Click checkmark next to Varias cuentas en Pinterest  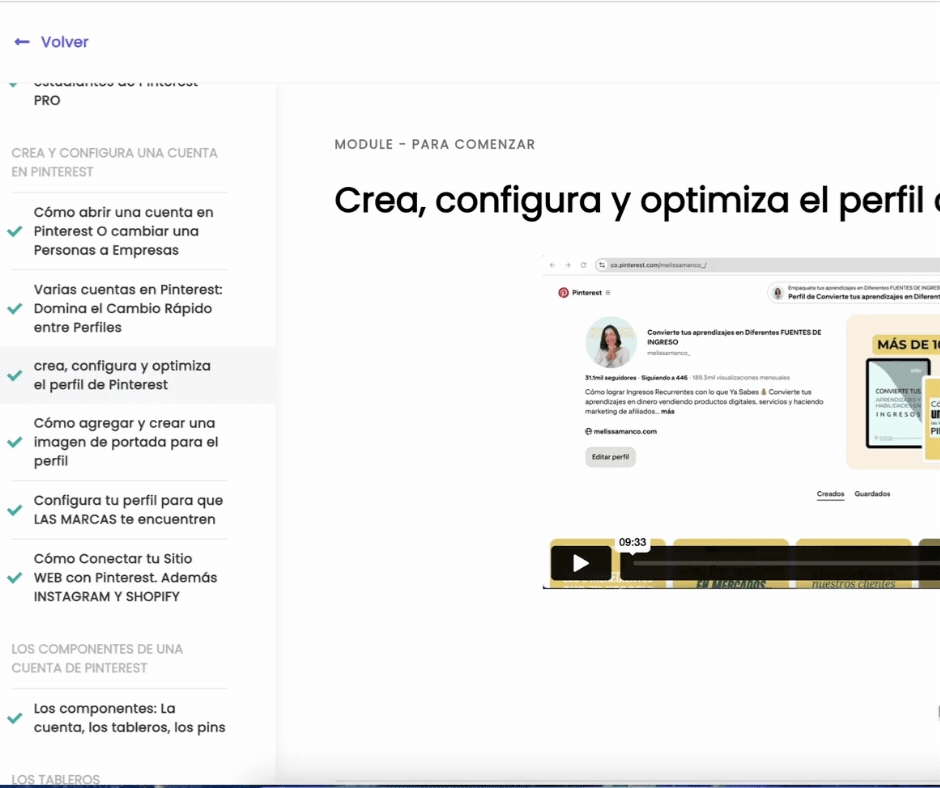(15, 309)
